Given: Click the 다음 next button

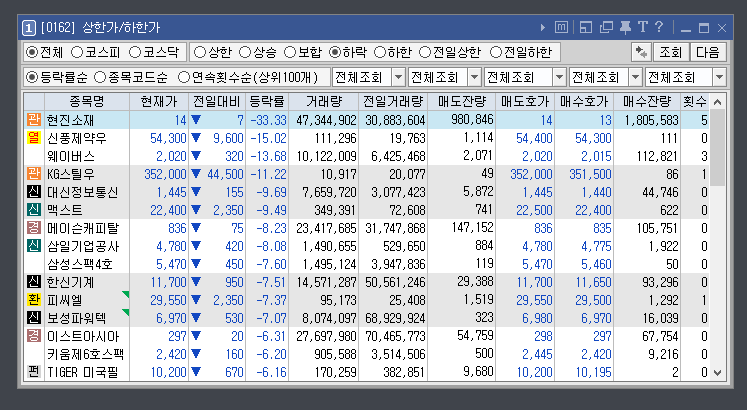Looking at the screenshot, I should point(708,52).
